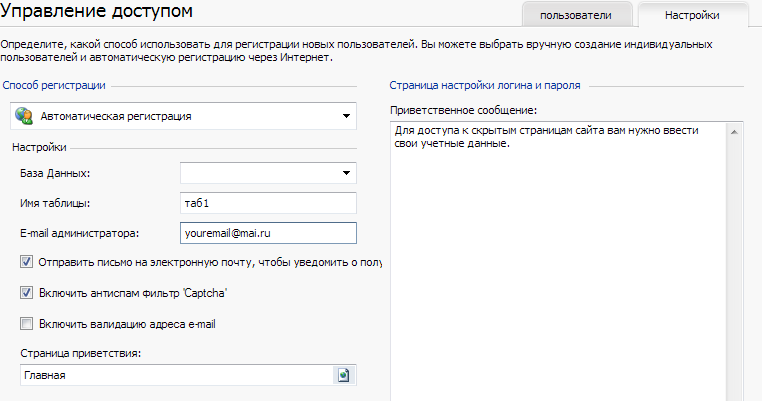The width and height of the screenshot is (762, 401).
Task: Focus the E-mail администратора field
Action: (268, 233)
